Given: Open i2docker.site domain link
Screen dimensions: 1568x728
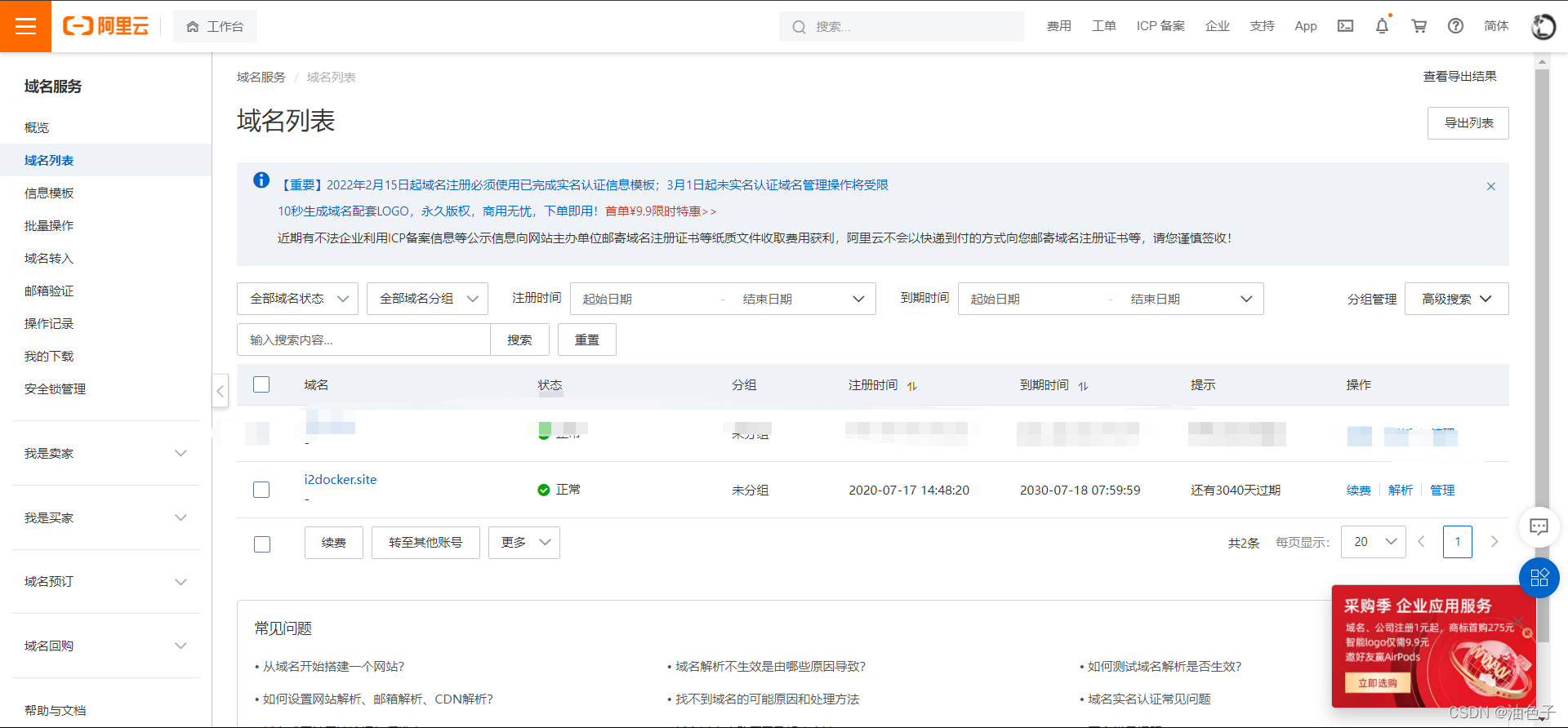Looking at the screenshot, I should (x=341, y=479).
